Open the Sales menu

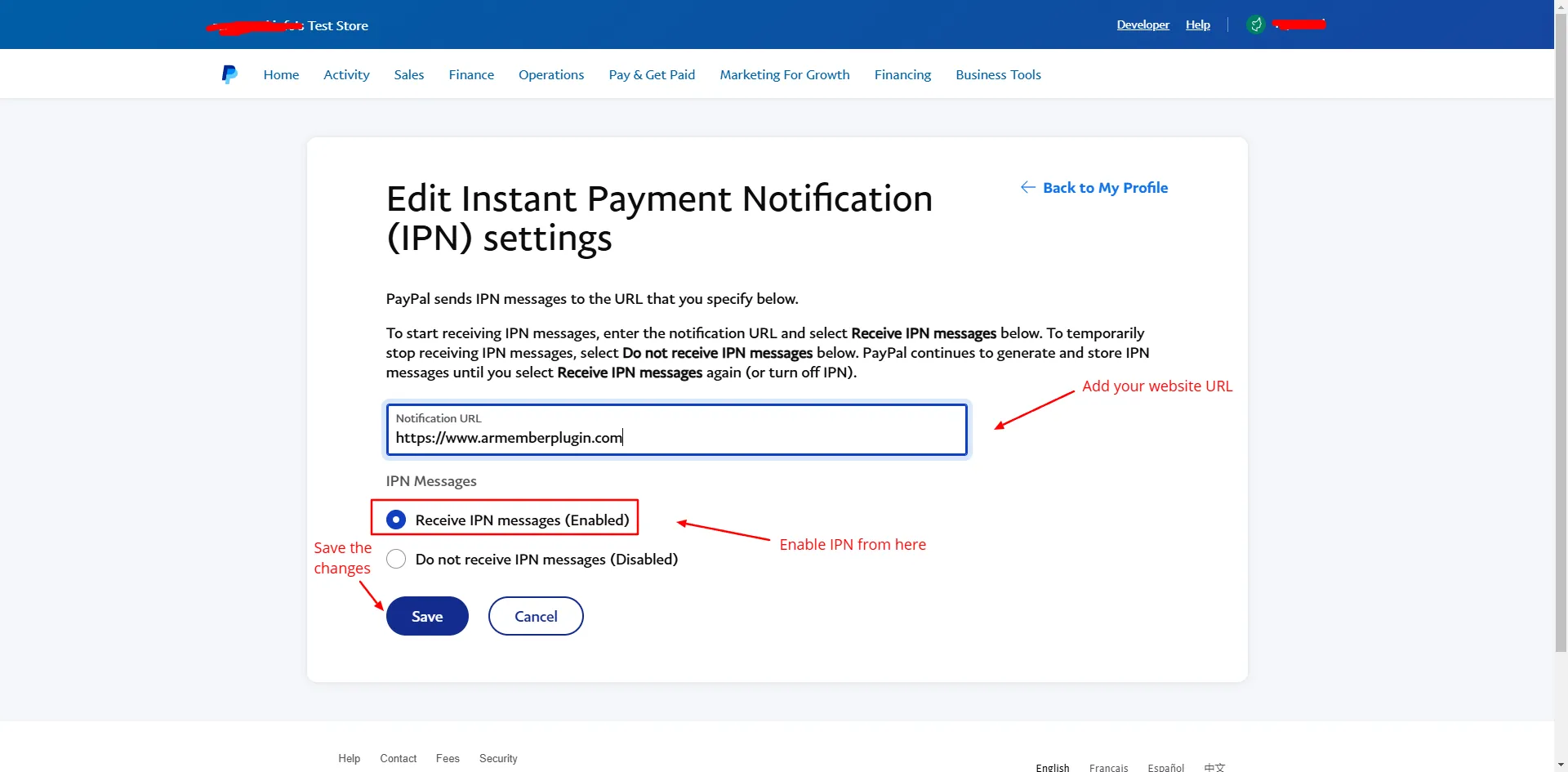[409, 74]
